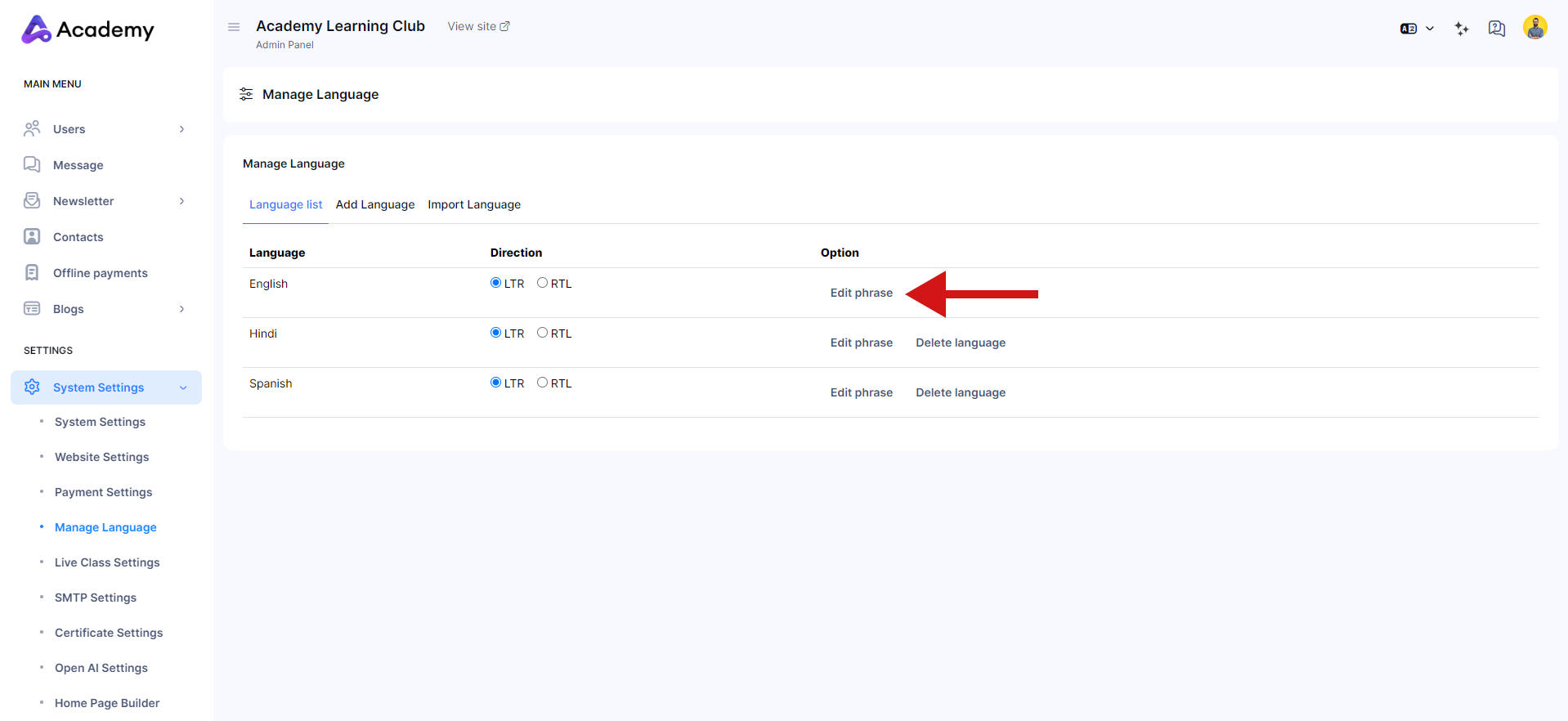Expand the Users menu chevron
Screen dimensions: 1568x721
[181, 129]
